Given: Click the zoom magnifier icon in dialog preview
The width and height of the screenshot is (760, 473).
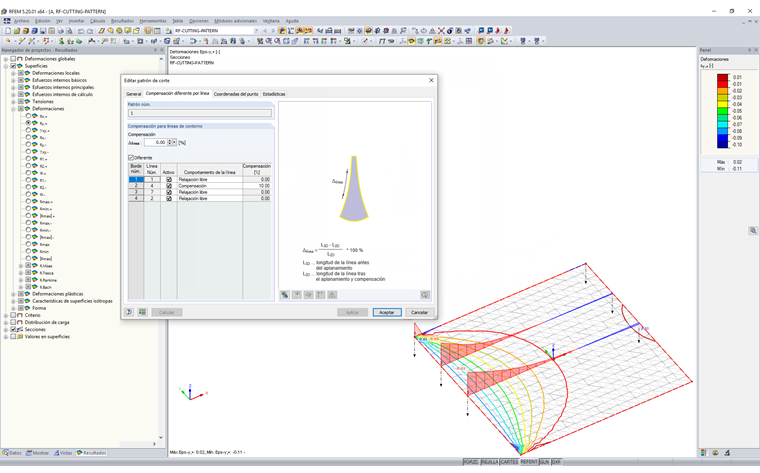Looking at the screenshot, I should click(425, 295).
